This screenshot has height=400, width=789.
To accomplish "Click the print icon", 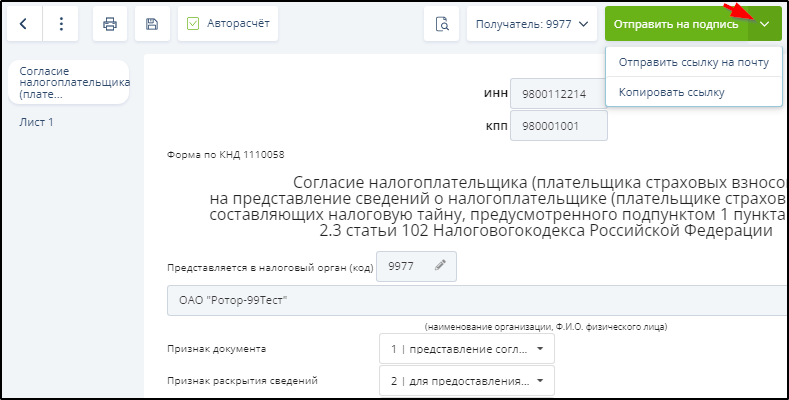I will coord(110,24).
